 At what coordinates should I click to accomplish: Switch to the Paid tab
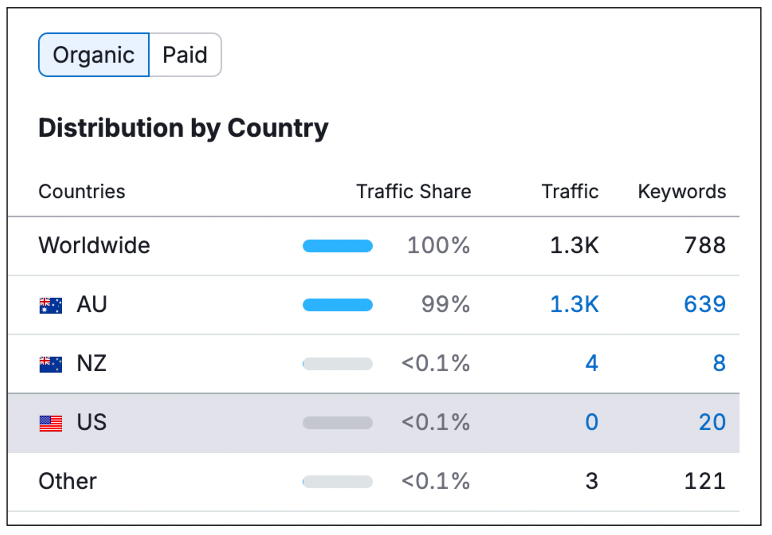[x=185, y=55]
